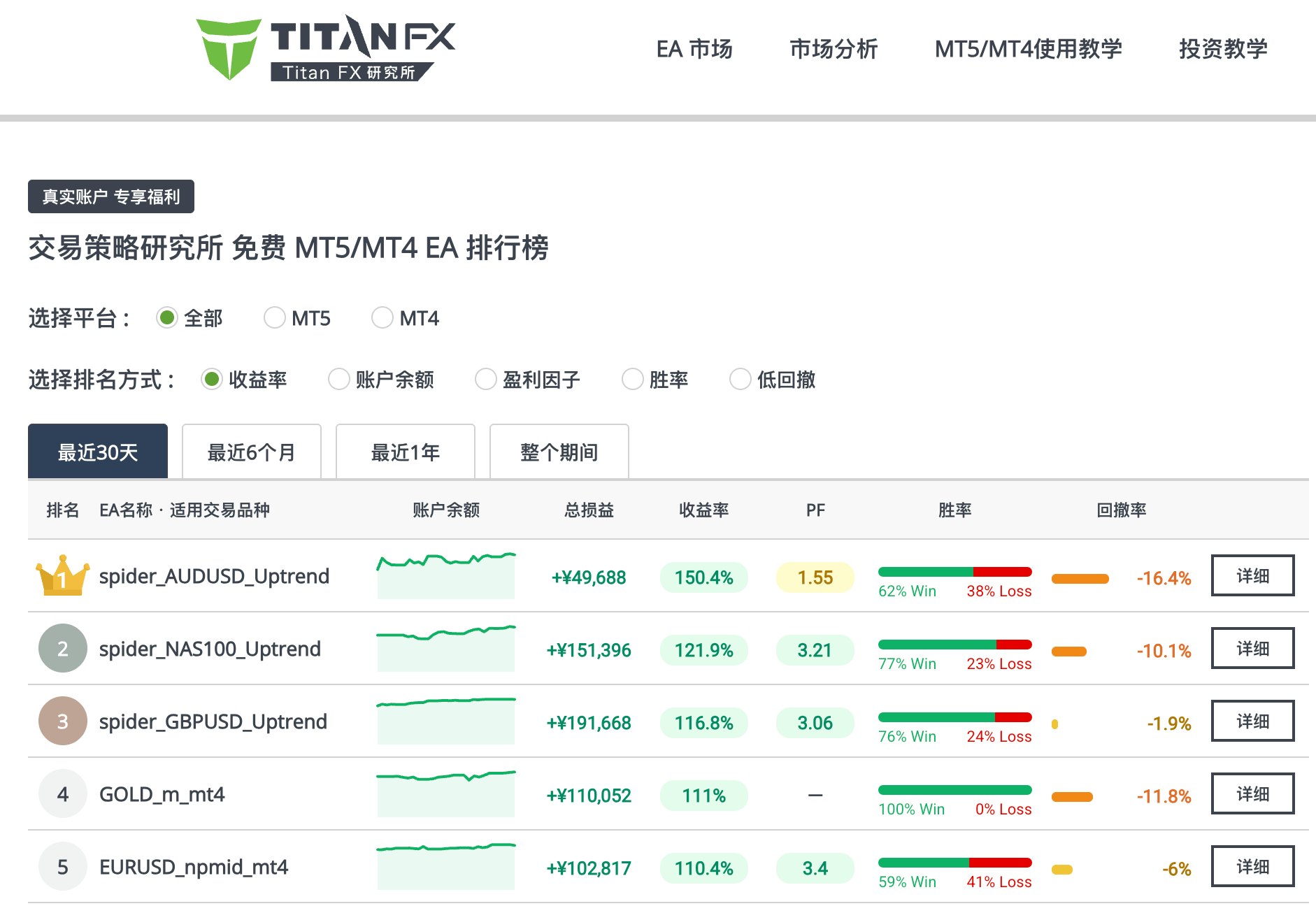
Task: Click the rank 5 circle badge
Action: (x=62, y=867)
